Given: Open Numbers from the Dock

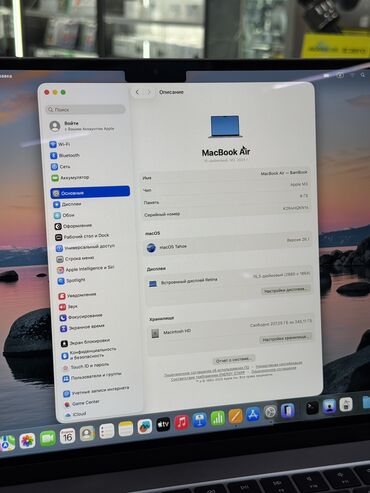Looking at the screenshot, I should [218, 418].
